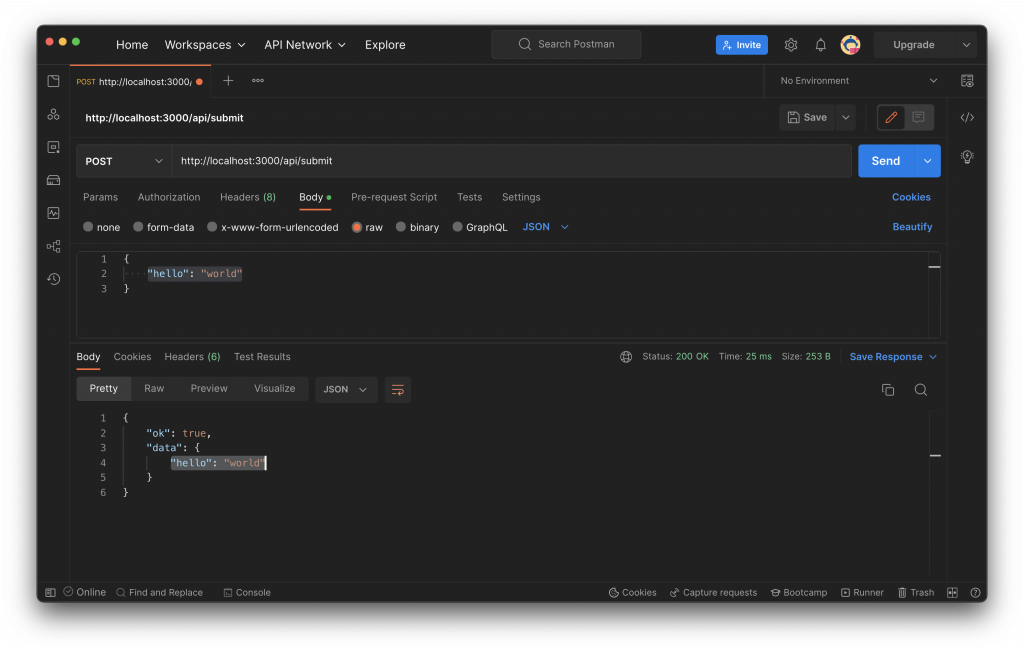Switch to the Tests tab

[470, 197]
